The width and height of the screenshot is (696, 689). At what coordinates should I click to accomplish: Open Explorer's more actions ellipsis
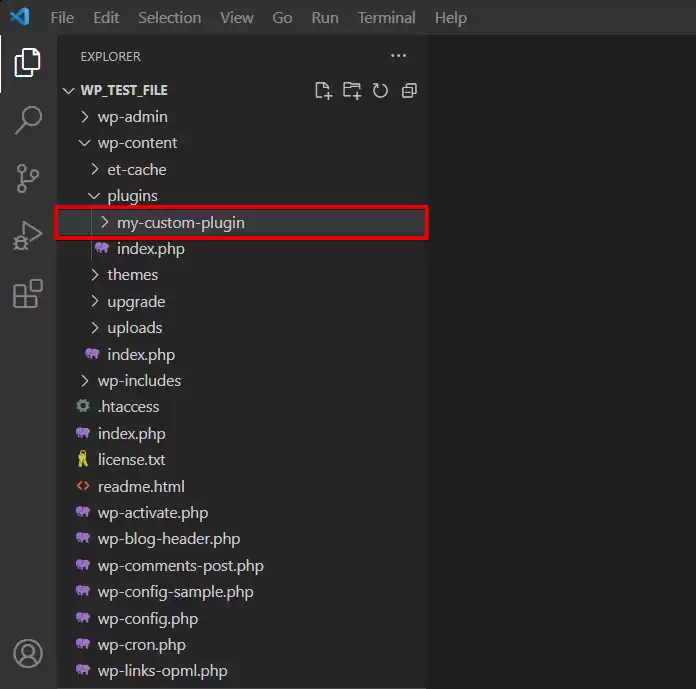[x=398, y=57]
